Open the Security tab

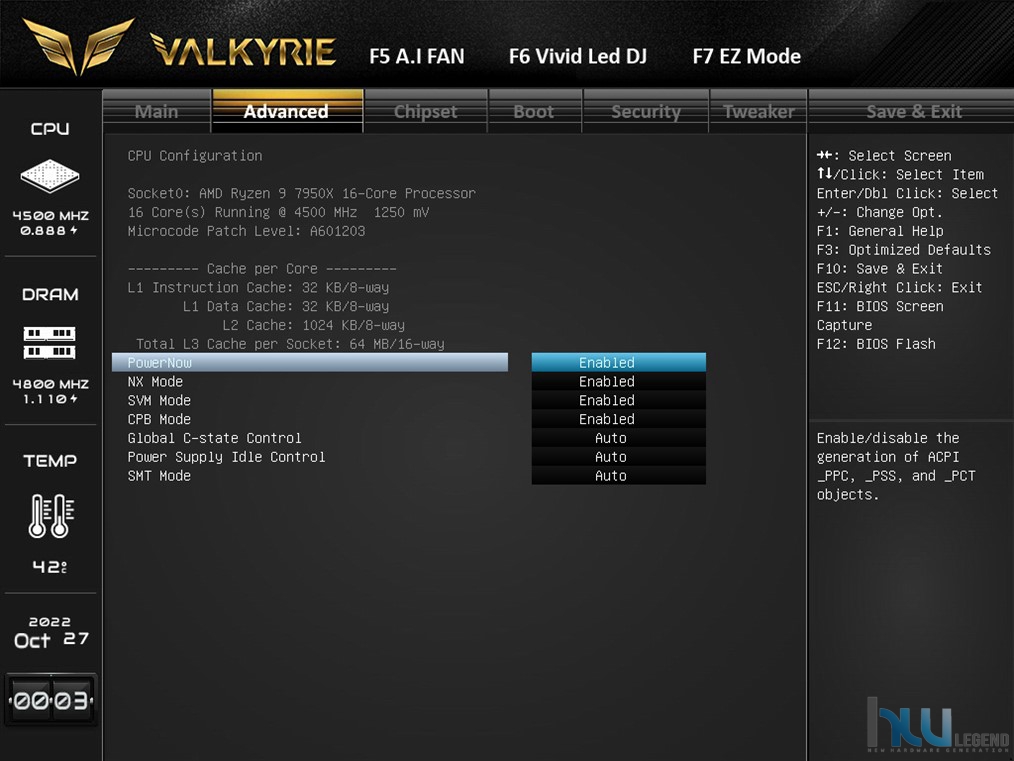[x=646, y=111]
